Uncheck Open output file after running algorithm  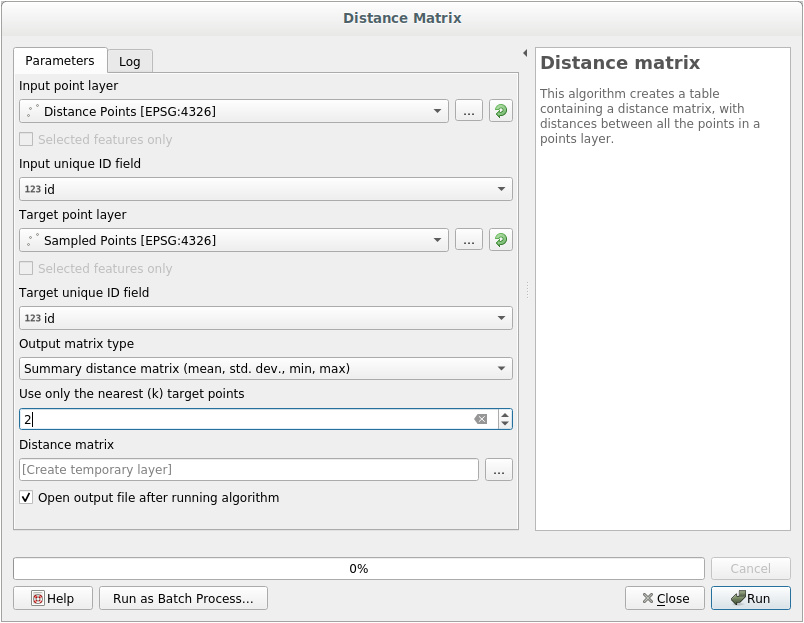tap(25, 497)
